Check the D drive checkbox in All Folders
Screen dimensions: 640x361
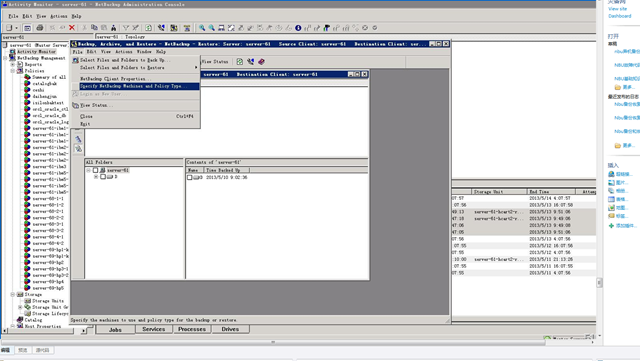(103, 177)
